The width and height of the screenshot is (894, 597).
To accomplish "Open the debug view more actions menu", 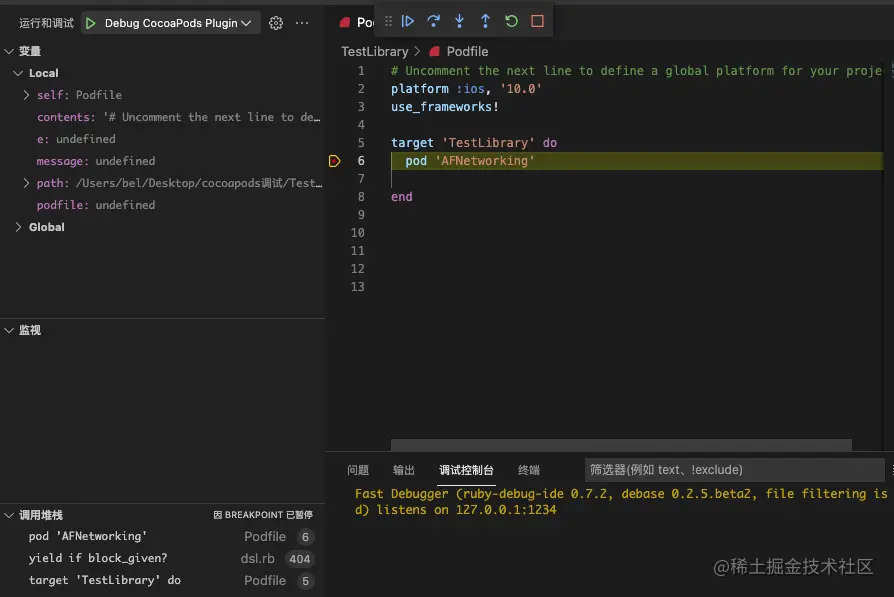I will (x=302, y=23).
